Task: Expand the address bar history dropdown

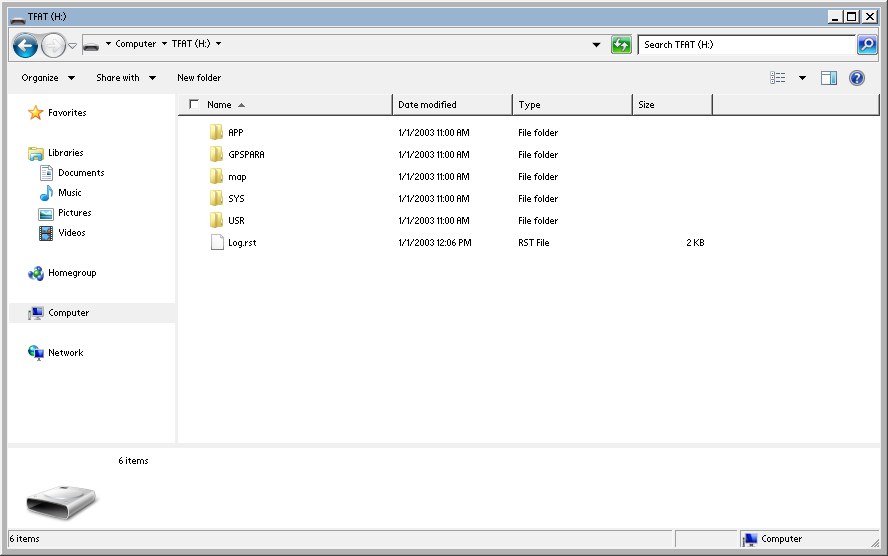Action: tap(597, 45)
